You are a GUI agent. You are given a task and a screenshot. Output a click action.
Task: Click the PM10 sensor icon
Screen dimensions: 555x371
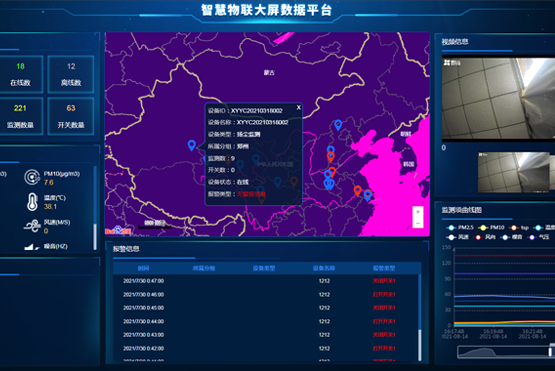pyautogui.click(x=32, y=177)
